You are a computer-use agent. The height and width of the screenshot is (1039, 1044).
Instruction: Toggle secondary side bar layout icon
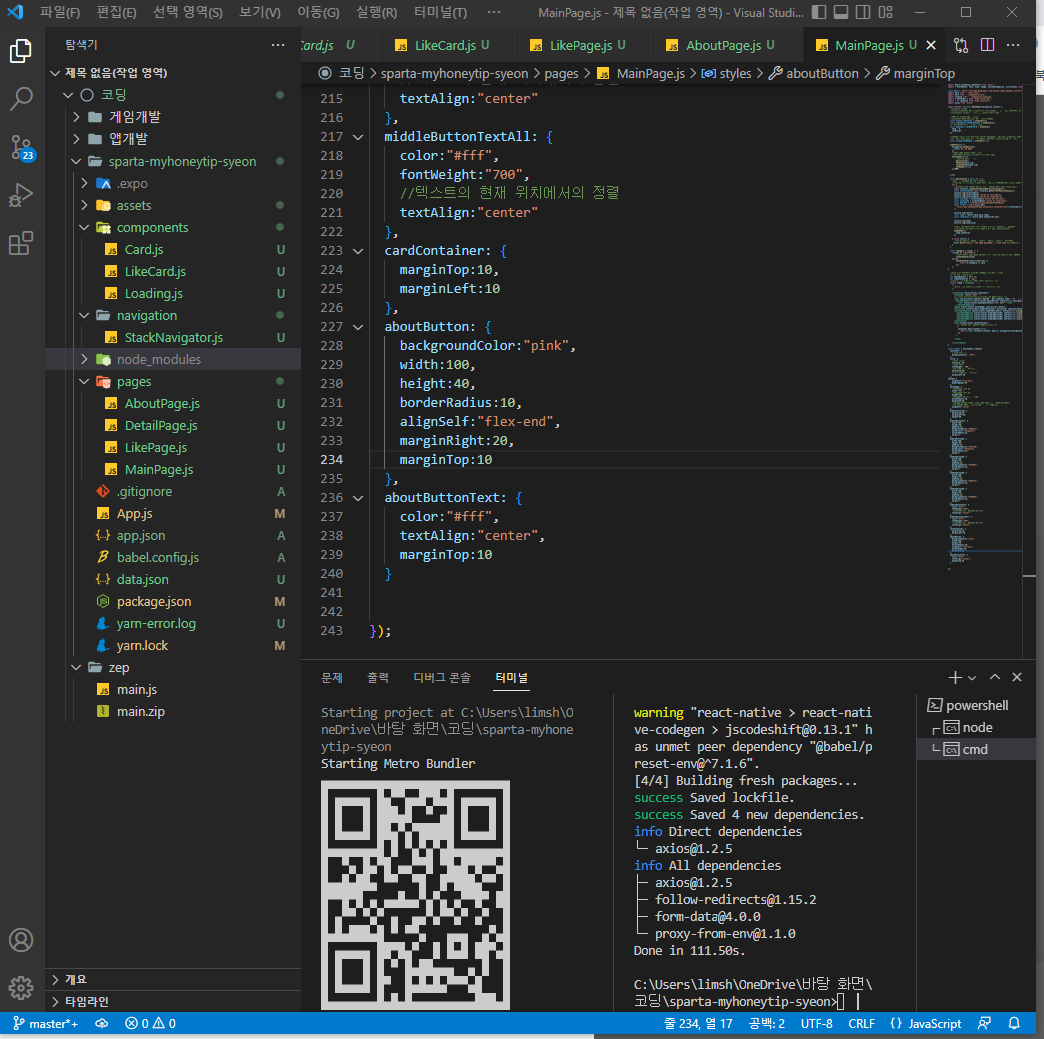[863, 12]
